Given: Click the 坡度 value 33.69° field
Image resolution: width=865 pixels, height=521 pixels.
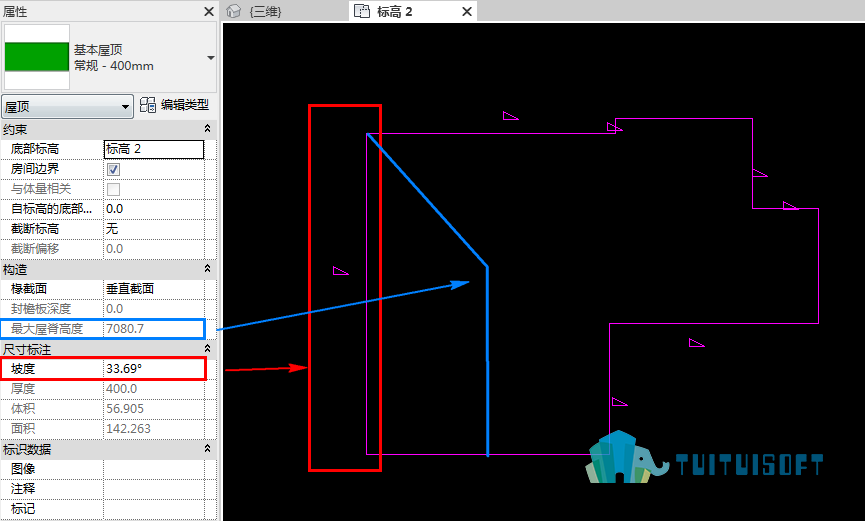Looking at the screenshot, I should [x=154, y=369].
